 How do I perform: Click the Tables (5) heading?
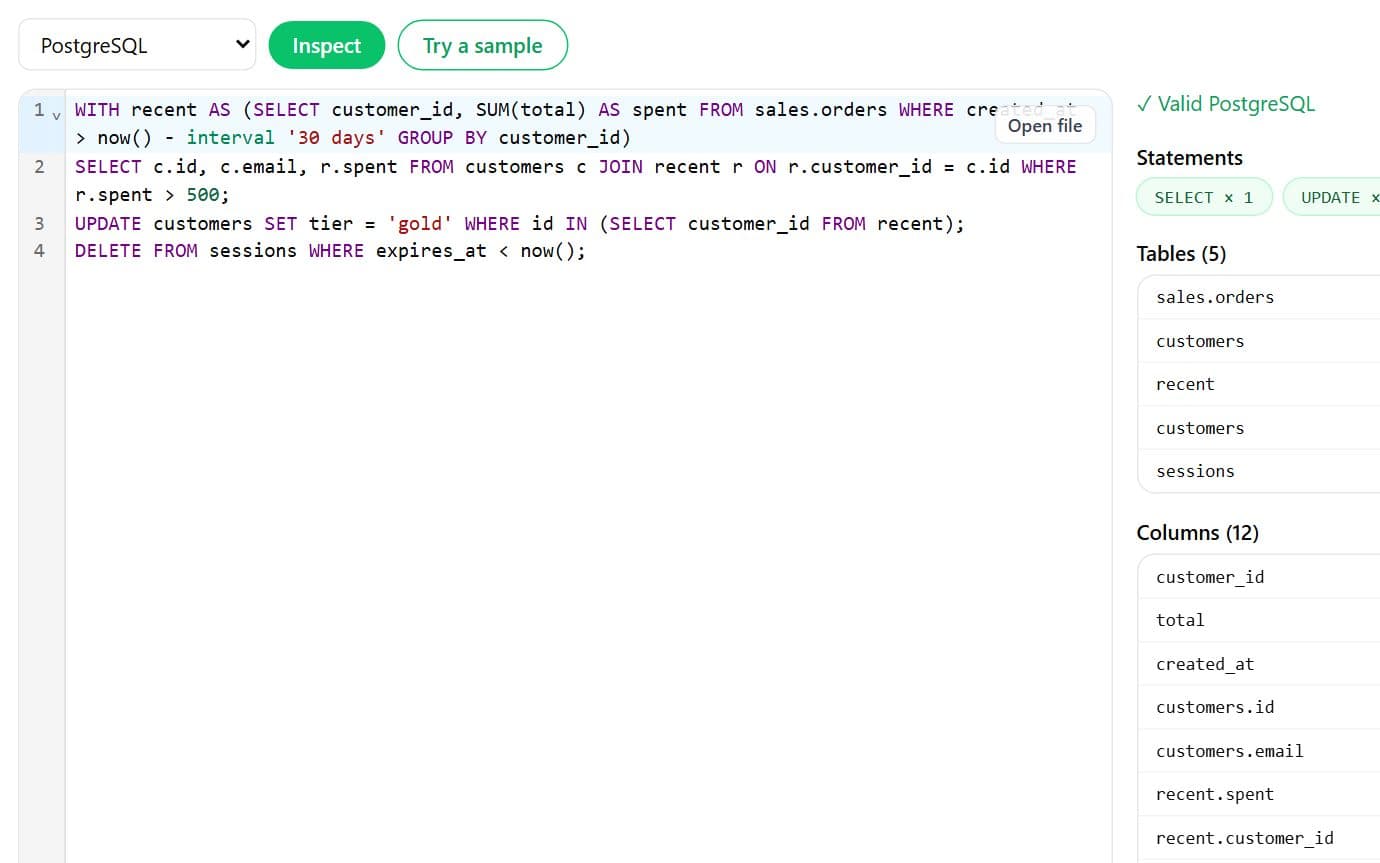tap(1181, 254)
